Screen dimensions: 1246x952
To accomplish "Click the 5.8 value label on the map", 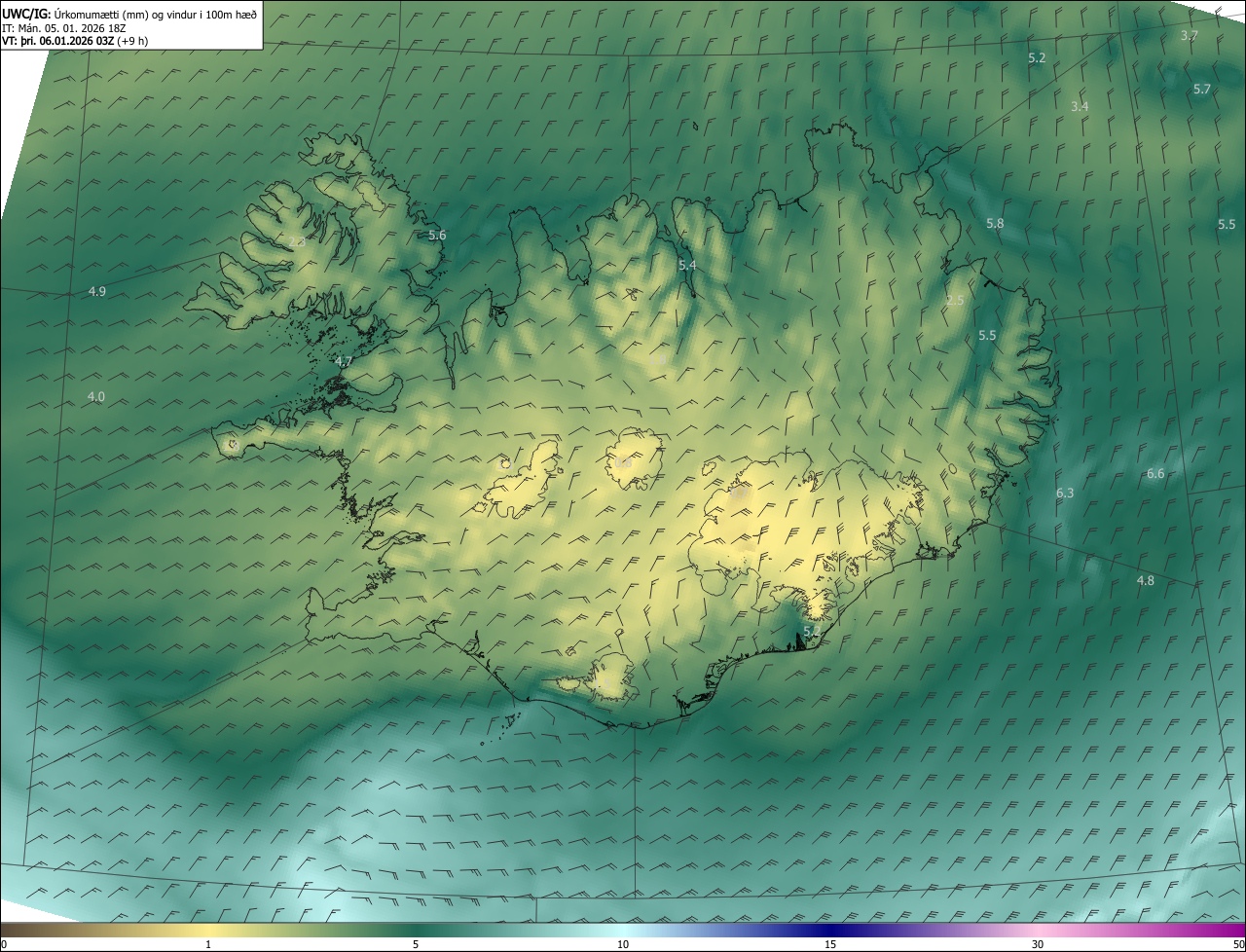I will point(994,224).
